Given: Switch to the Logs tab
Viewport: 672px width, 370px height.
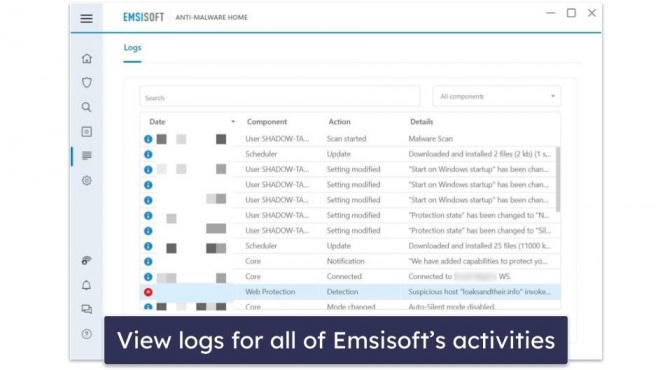Looking at the screenshot, I should click(x=132, y=48).
